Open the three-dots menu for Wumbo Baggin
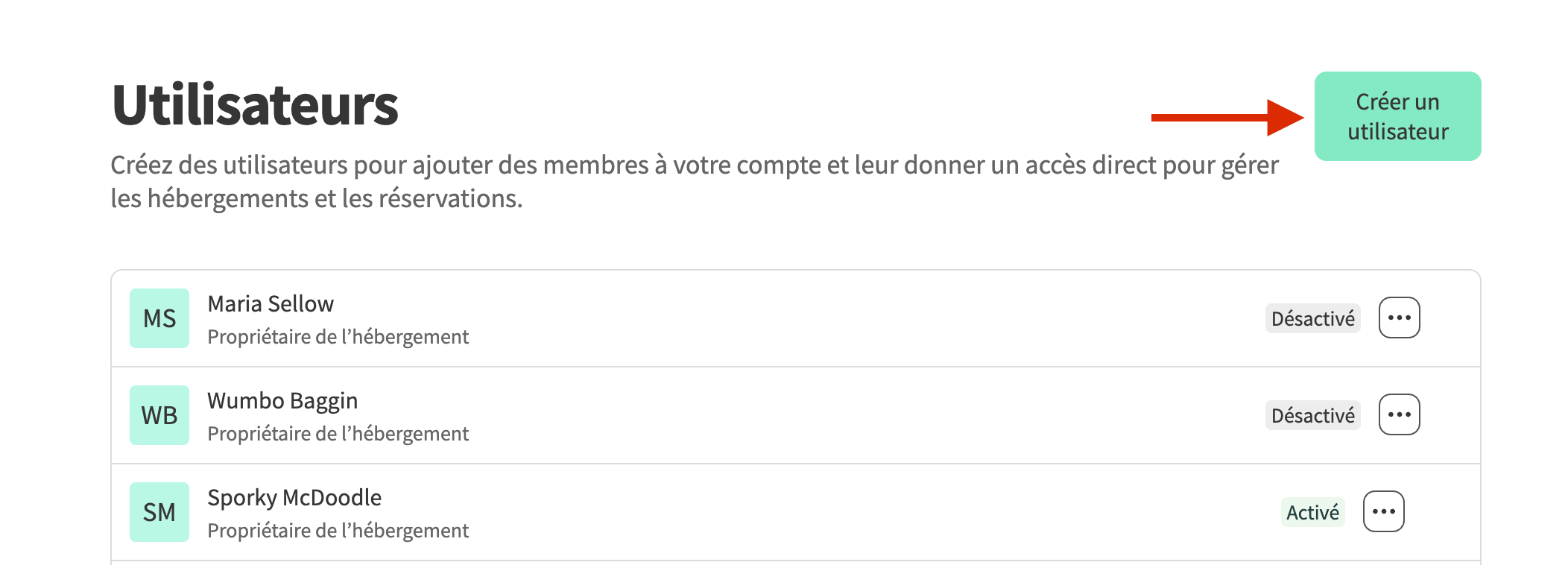This screenshot has width=1568, height=565. pyautogui.click(x=1399, y=415)
